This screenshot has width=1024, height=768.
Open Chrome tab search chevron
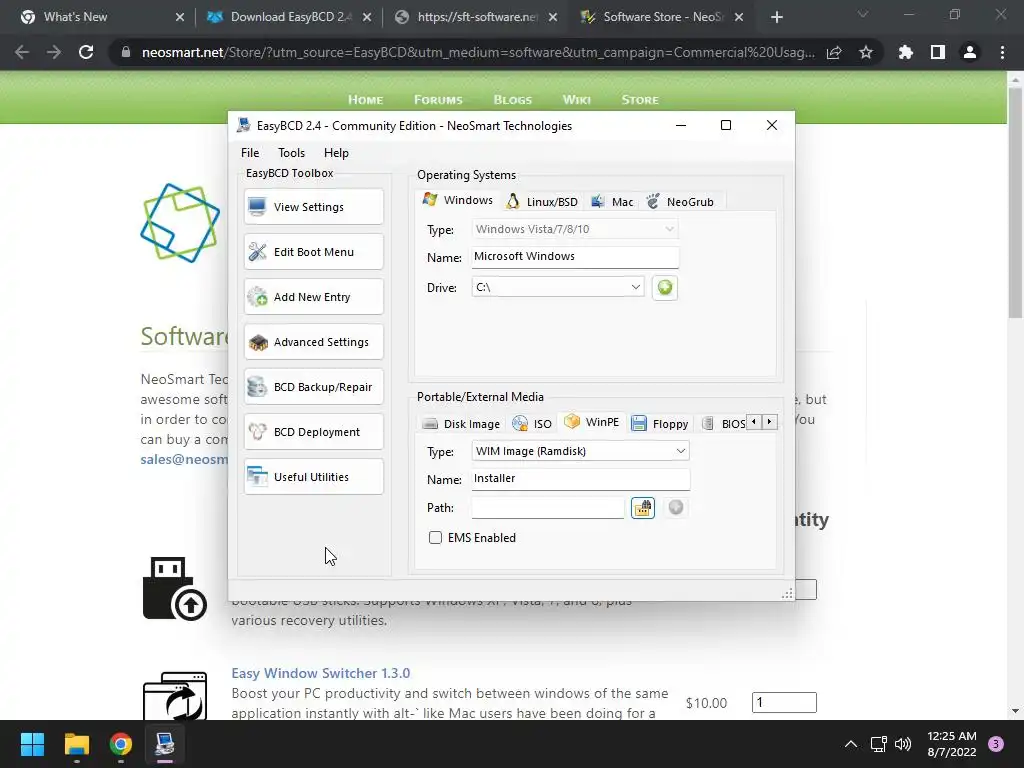click(863, 14)
